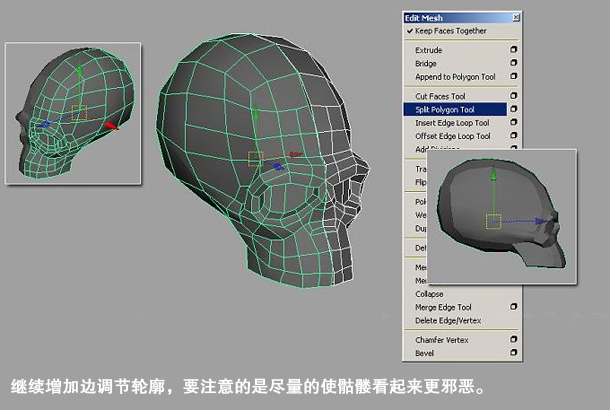Image resolution: width=610 pixels, height=410 pixels.
Task: Open Insert Edge Loop Tool options box
Action: (x=514, y=122)
